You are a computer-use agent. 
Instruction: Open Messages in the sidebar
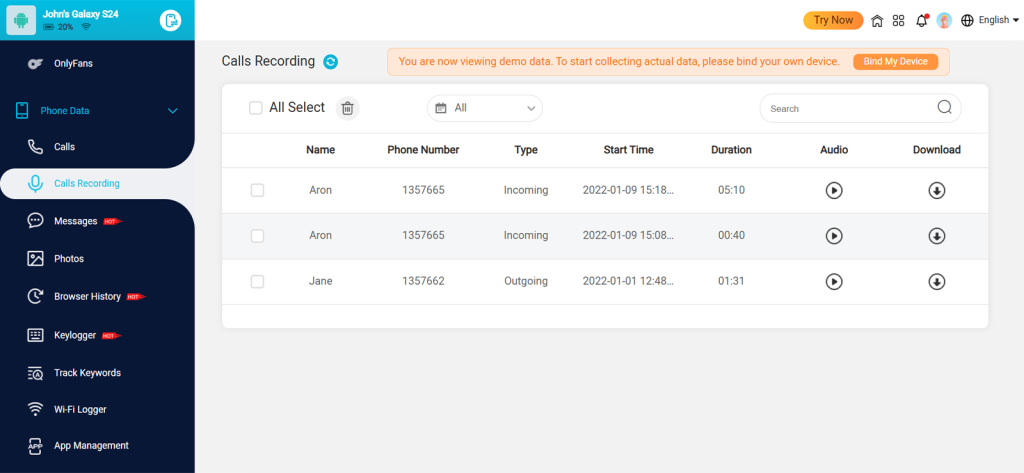[x=75, y=221]
